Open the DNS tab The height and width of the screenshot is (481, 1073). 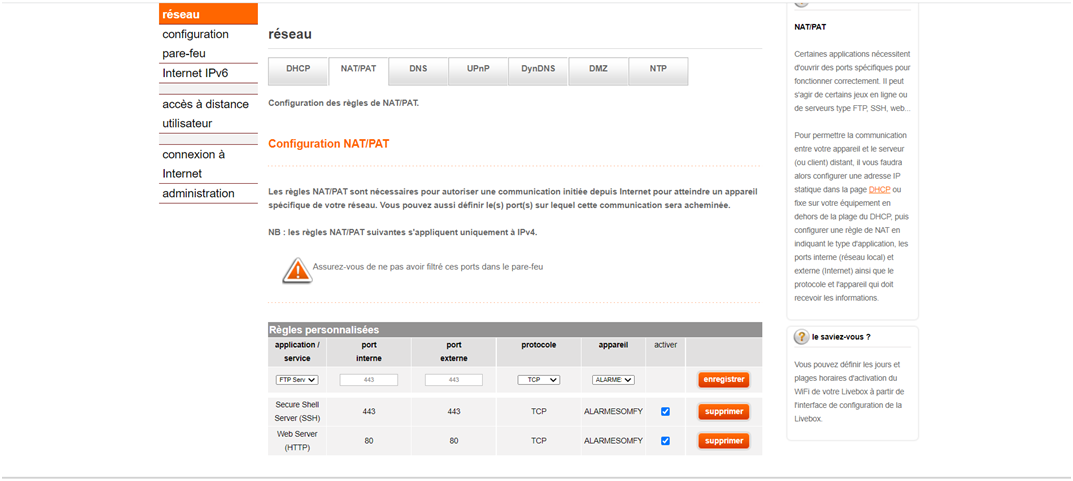pyautogui.click(x=418, y=69)
